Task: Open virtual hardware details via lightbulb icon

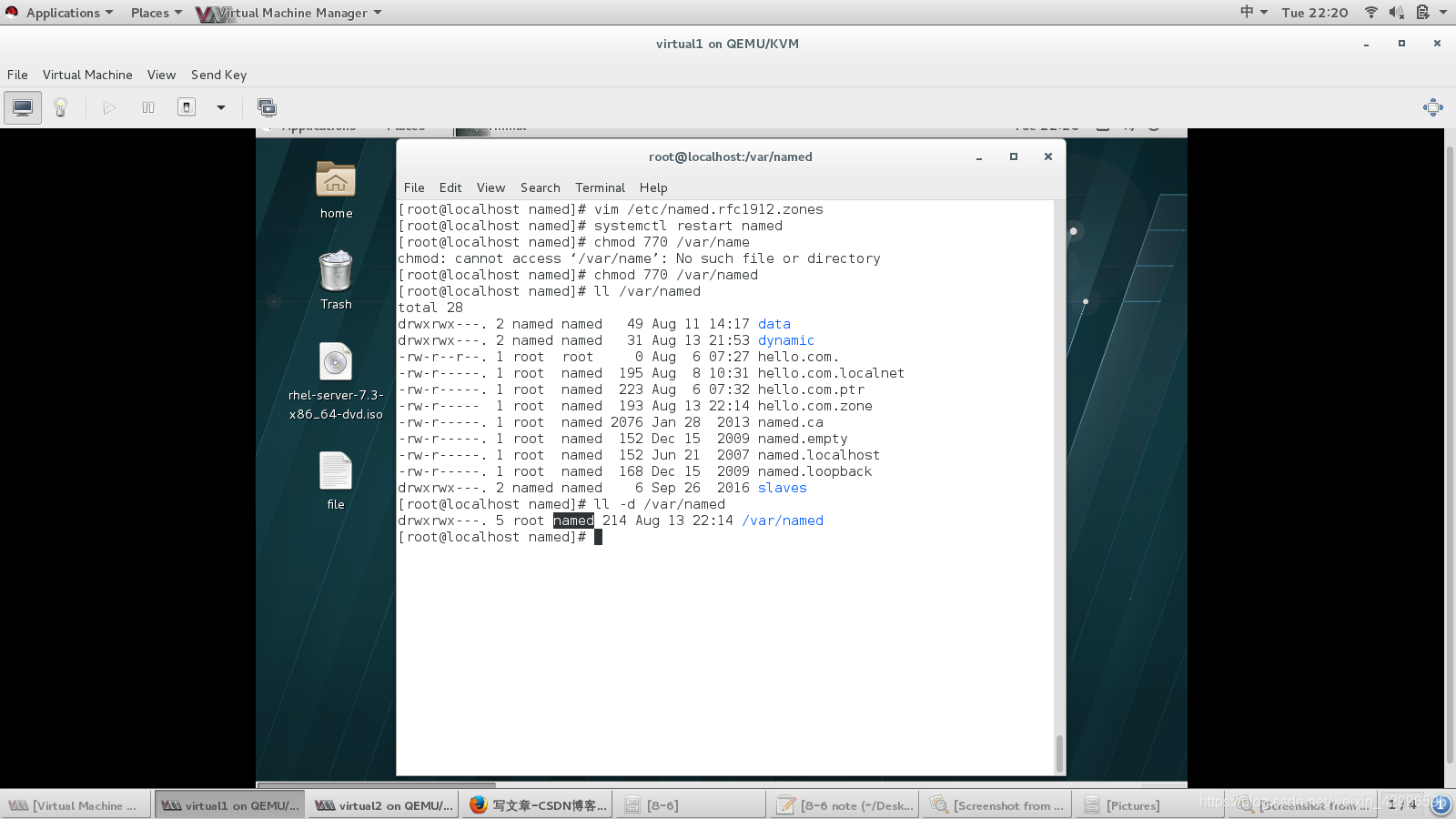Action: tap(60, 106)
